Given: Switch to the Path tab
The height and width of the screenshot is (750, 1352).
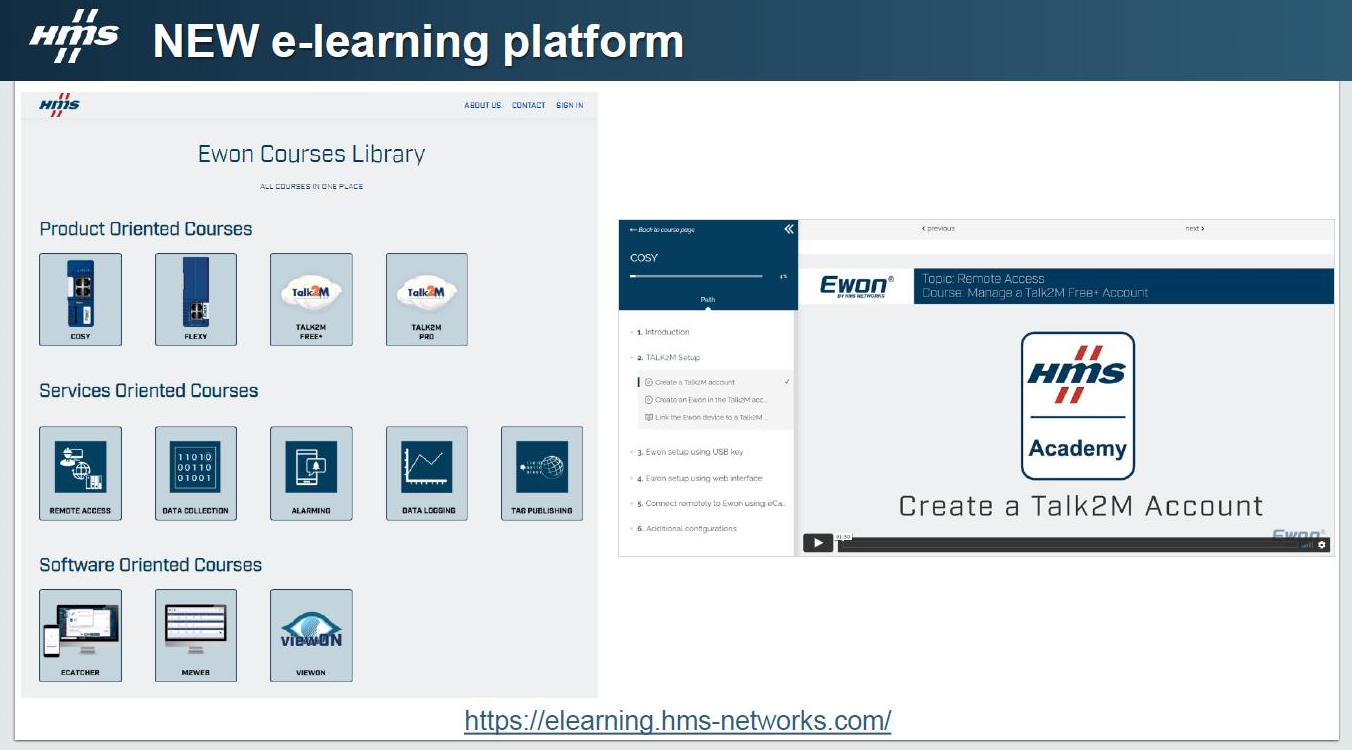Looking at the screenshot, I should coord(707,299).
